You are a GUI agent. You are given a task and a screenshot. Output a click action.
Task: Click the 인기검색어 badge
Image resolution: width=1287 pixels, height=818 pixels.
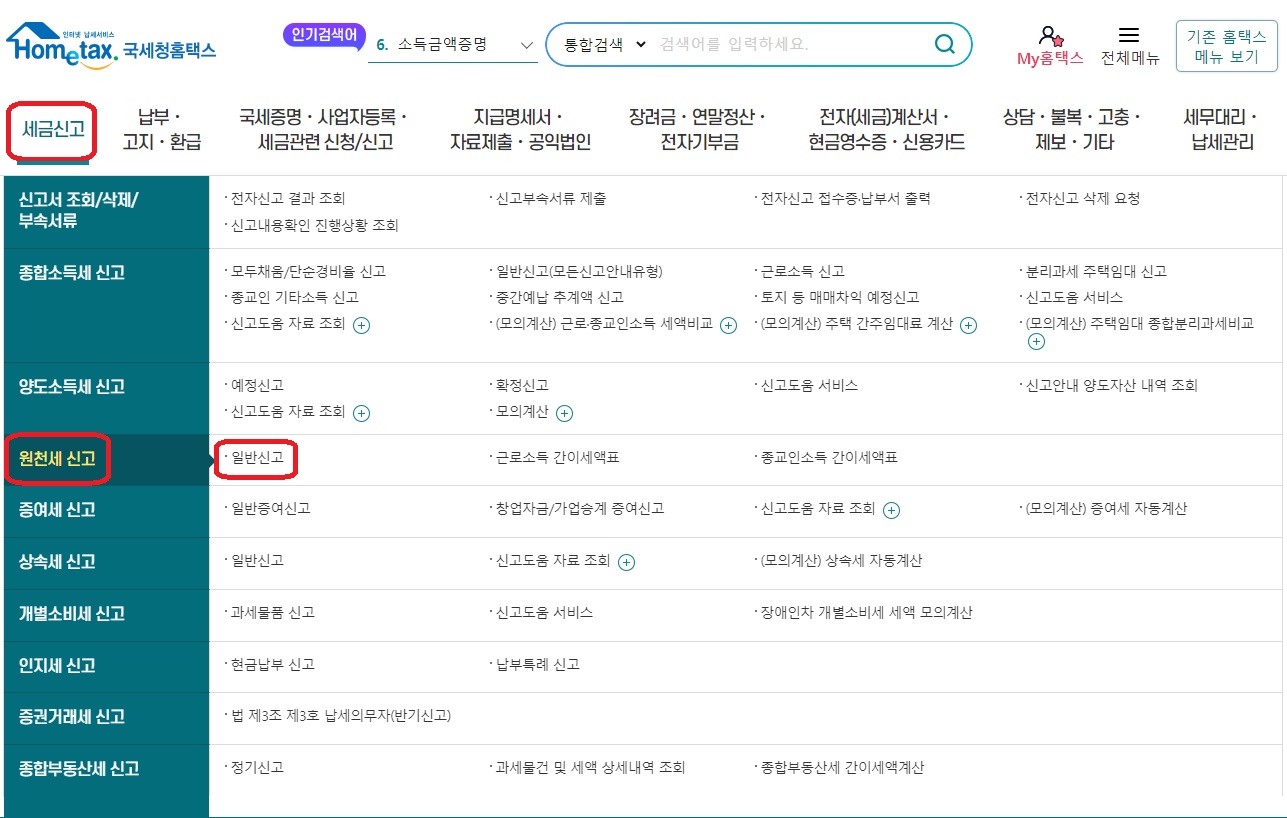click(324, 35)
